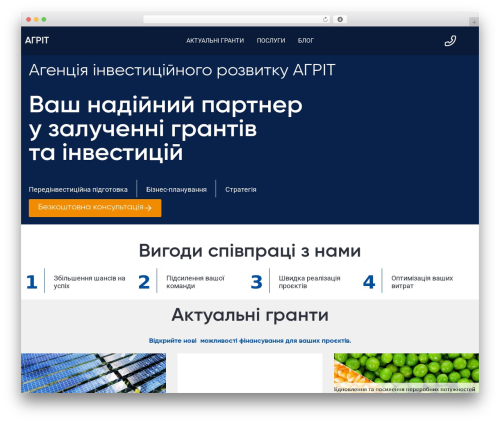Click the number 2 benefit marker

point(144,282)
